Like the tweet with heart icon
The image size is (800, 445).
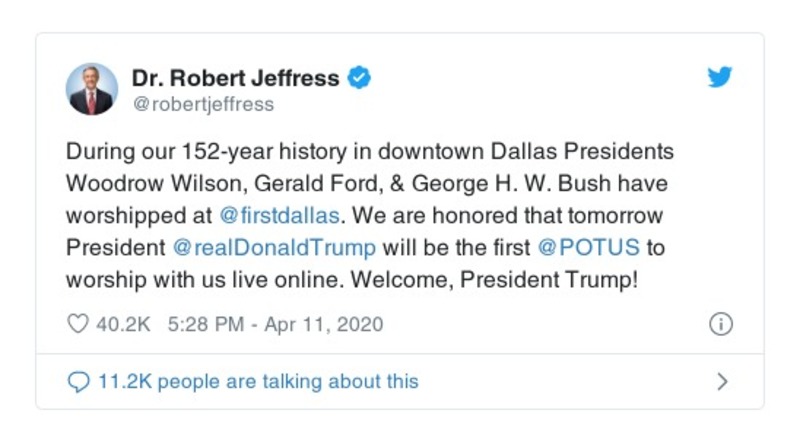tap(77, 325)
